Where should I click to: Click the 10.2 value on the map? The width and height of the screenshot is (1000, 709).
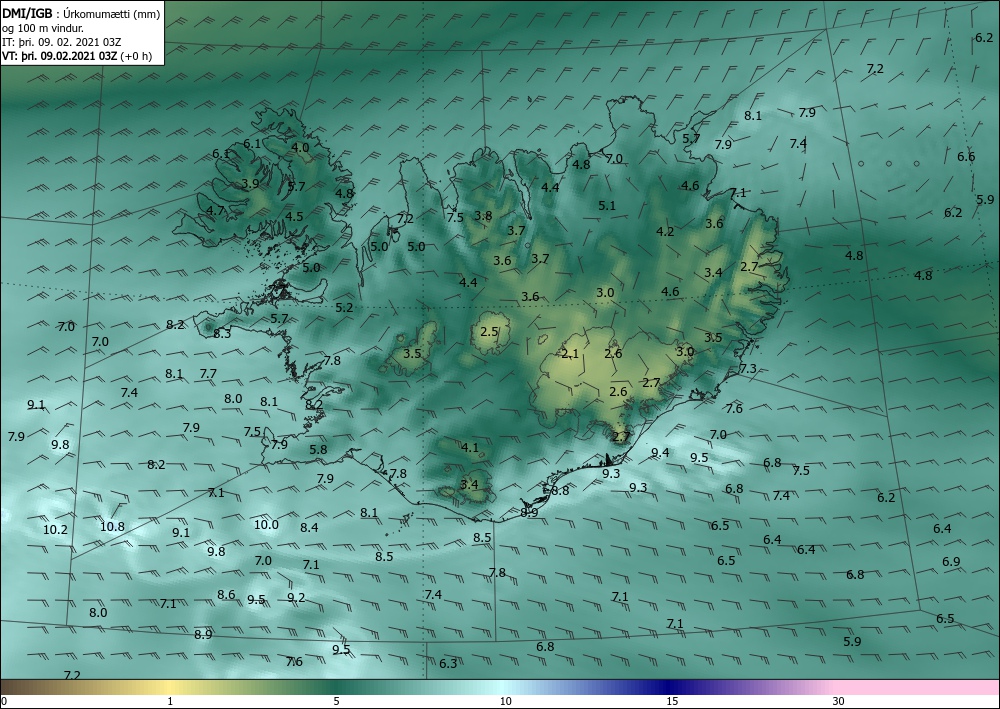(x=55, y=530)
